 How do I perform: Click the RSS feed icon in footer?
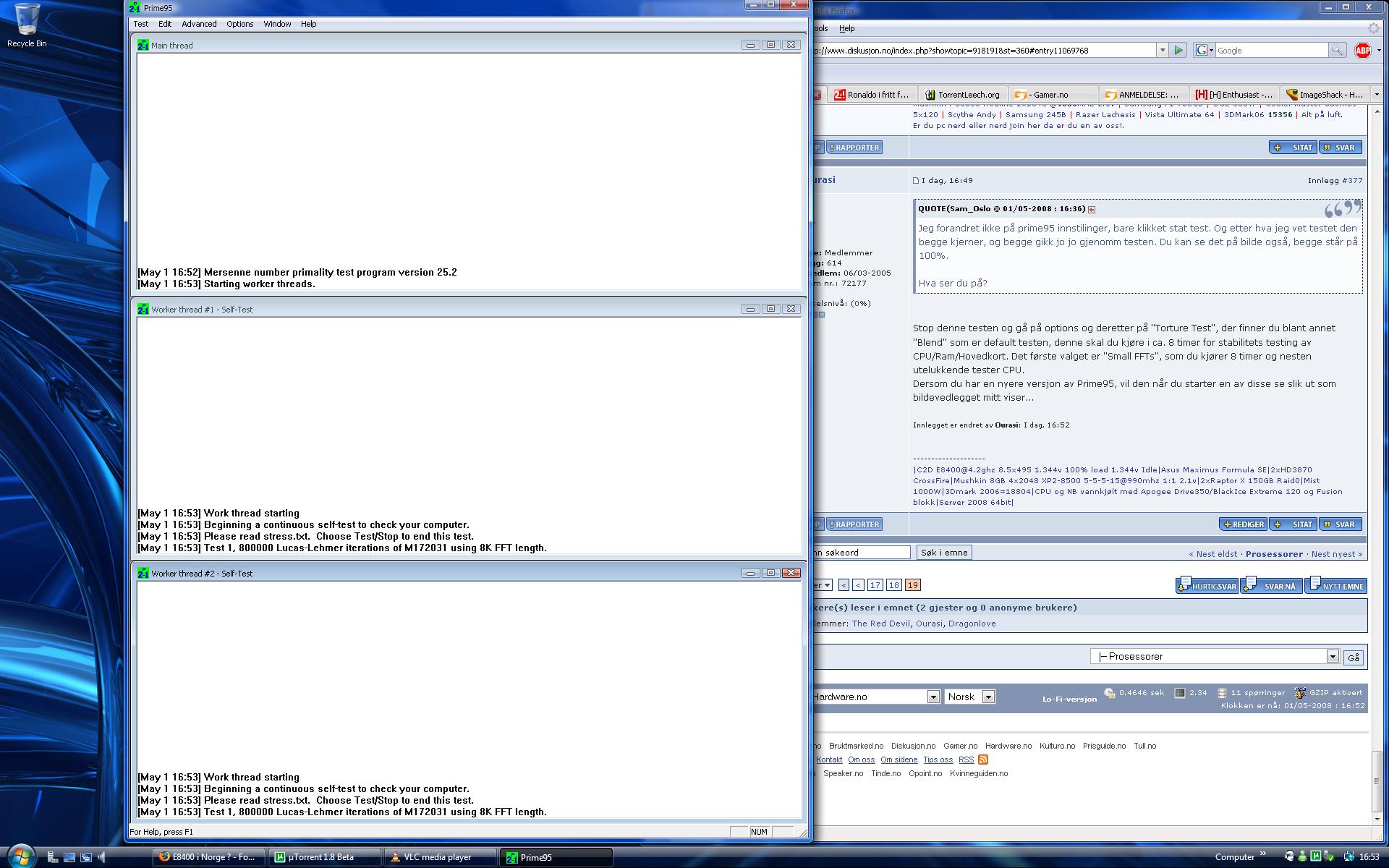(x=983, y=759)
